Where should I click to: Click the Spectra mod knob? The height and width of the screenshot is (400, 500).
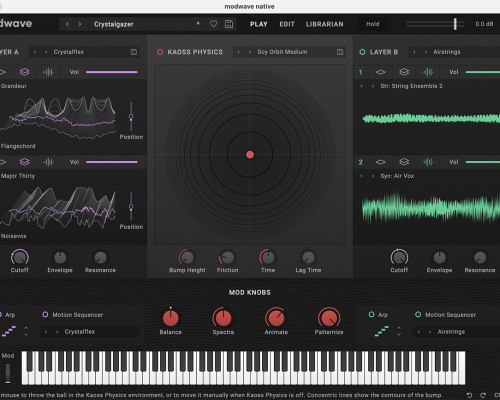click(223, 317)
